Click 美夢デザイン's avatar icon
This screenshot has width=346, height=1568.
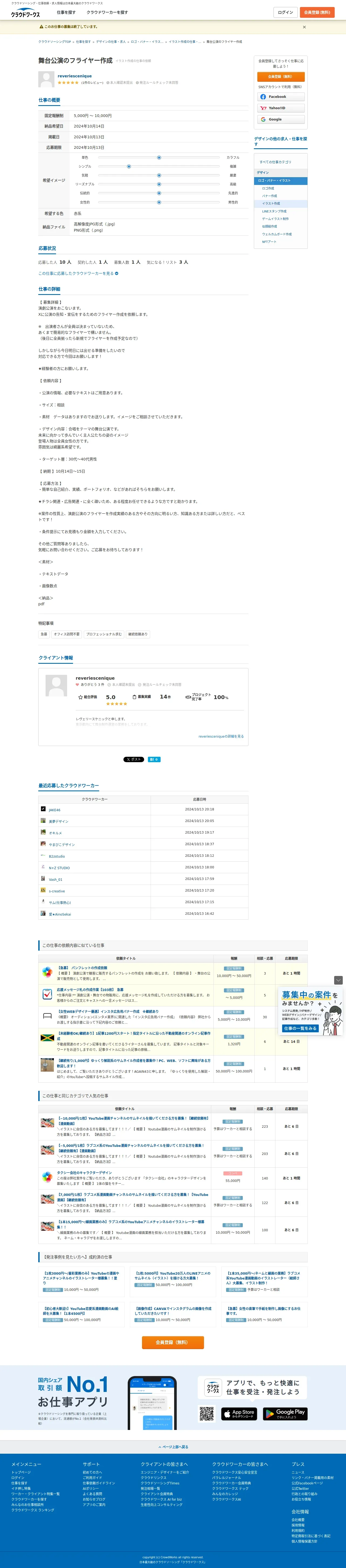(x=43, y=820)
